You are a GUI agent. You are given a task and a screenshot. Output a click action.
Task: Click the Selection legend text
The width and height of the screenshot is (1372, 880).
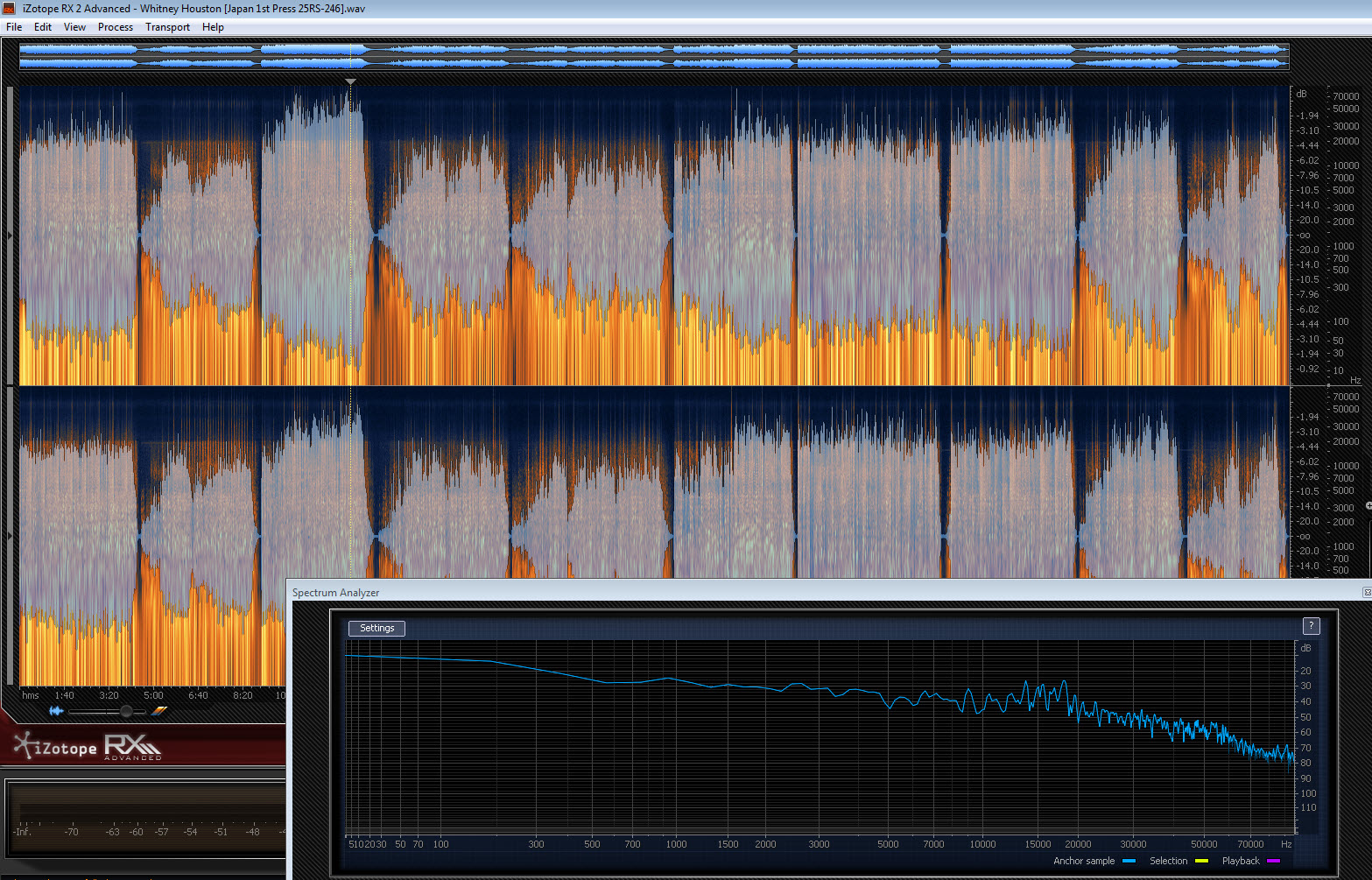tap(1168, 861)
